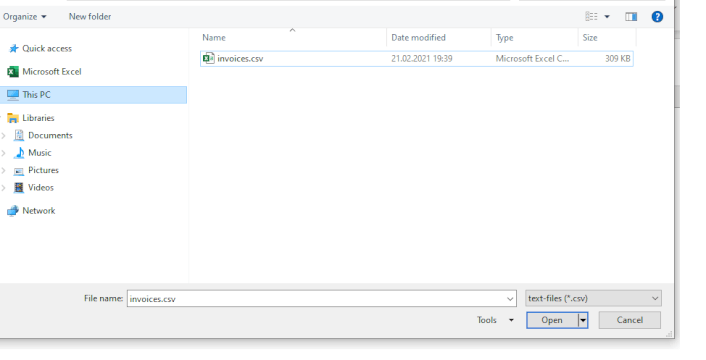
Task: Toggle the preview pane icon
Action: [631, 17]
